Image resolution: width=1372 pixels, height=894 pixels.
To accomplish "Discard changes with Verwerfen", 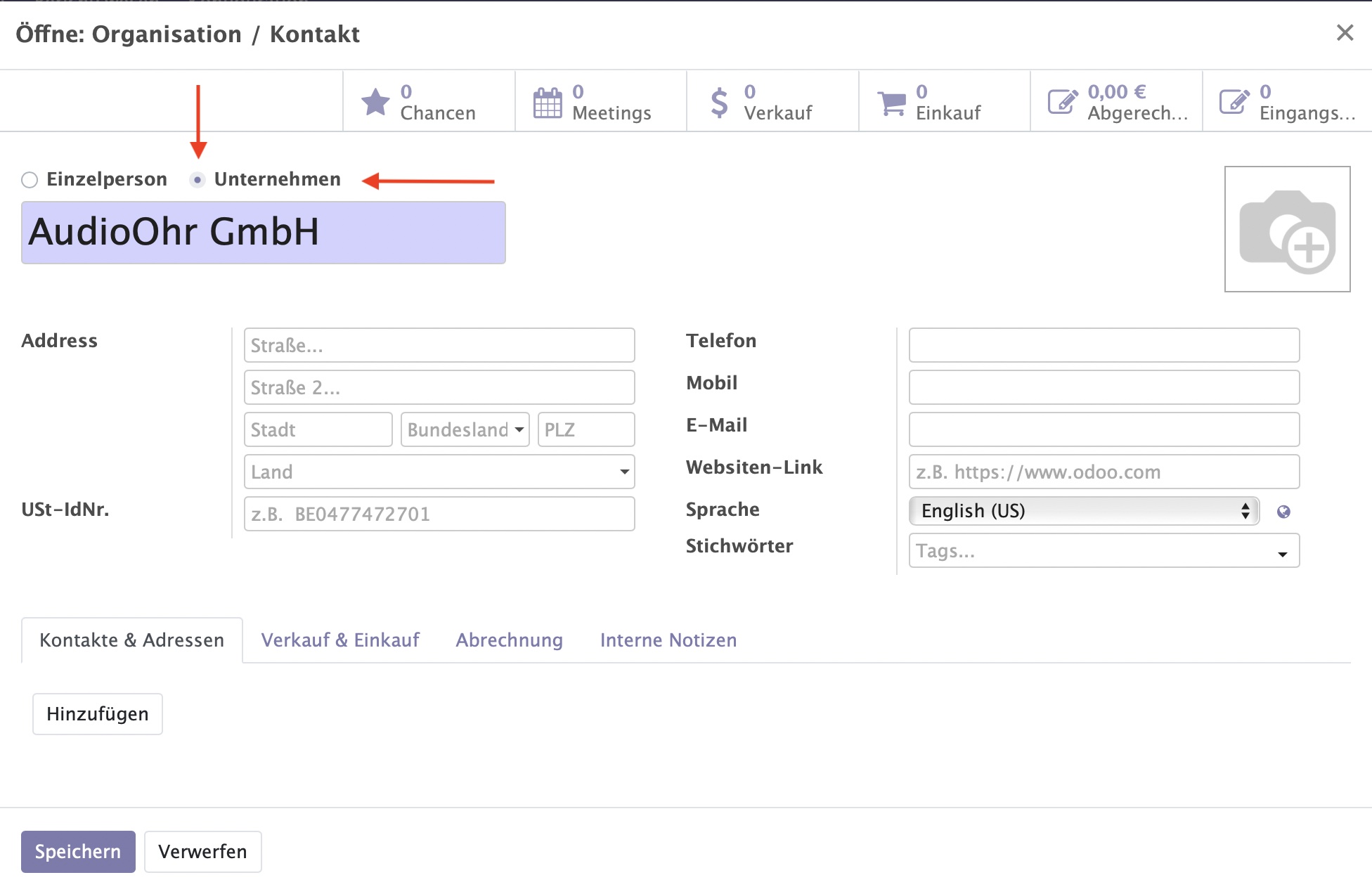I will pyautogui.click(x=203, y=852).
